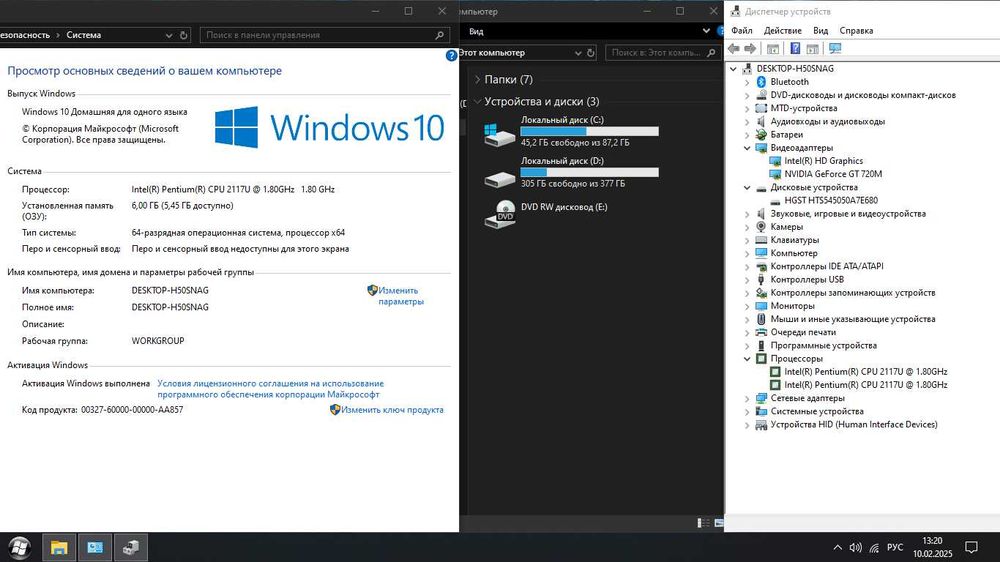
Task: Click the Local Disk (D:) usage bar
Action: pos(589,172)
